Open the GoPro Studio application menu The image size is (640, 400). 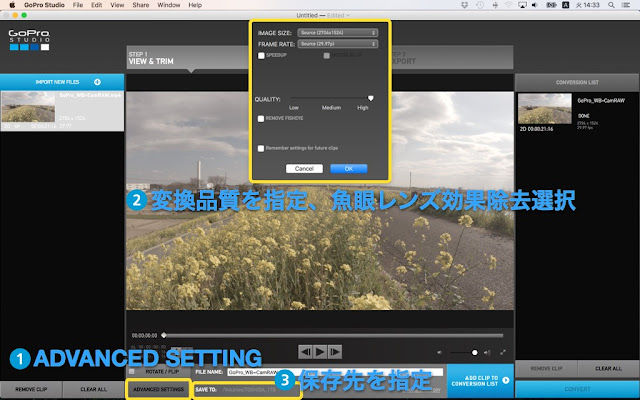tap(44, 5)
